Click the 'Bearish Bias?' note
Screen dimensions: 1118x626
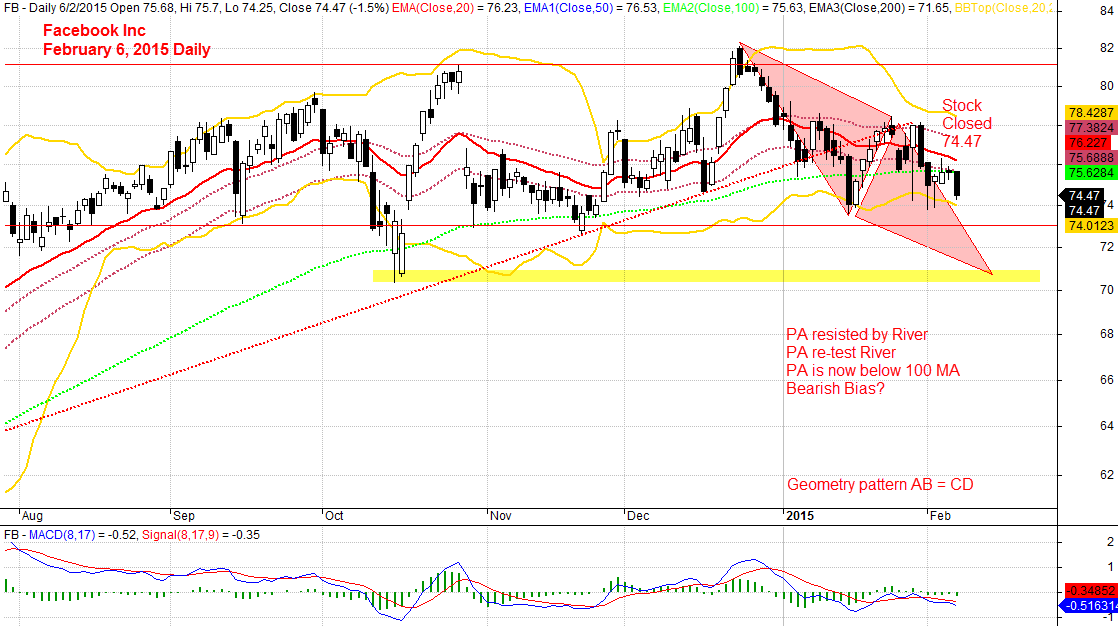click(835, 389)
